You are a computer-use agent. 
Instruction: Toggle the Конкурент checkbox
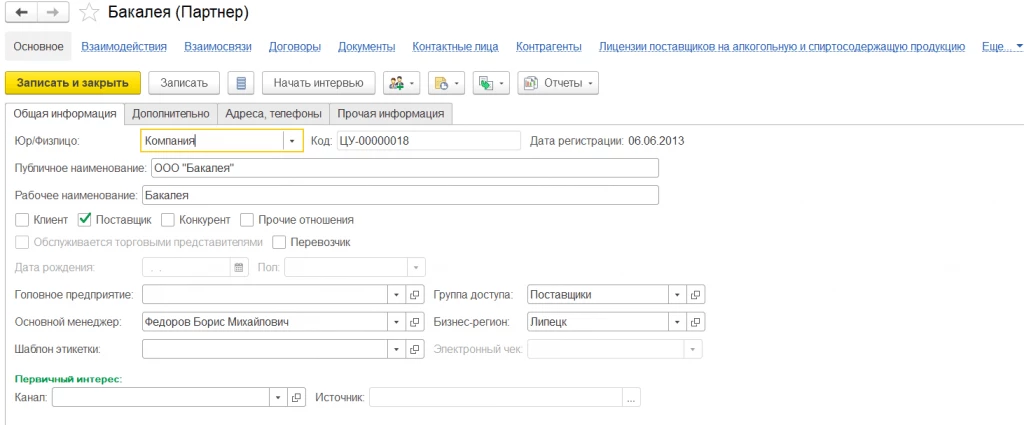tap(167, 220)
